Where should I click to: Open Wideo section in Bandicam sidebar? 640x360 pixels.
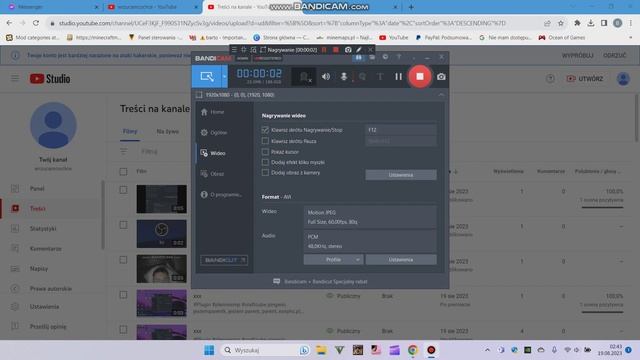click(213, 153)
